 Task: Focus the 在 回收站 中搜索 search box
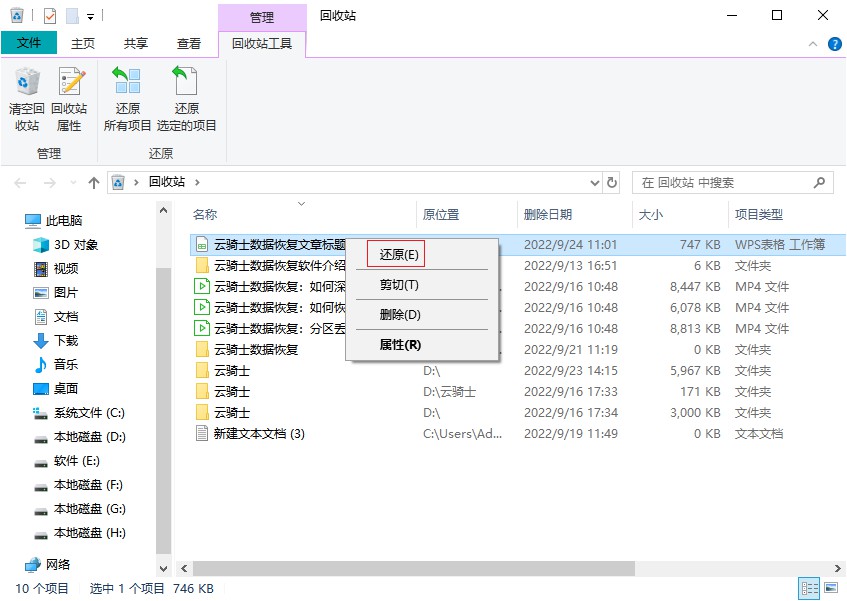pos(732,183)
